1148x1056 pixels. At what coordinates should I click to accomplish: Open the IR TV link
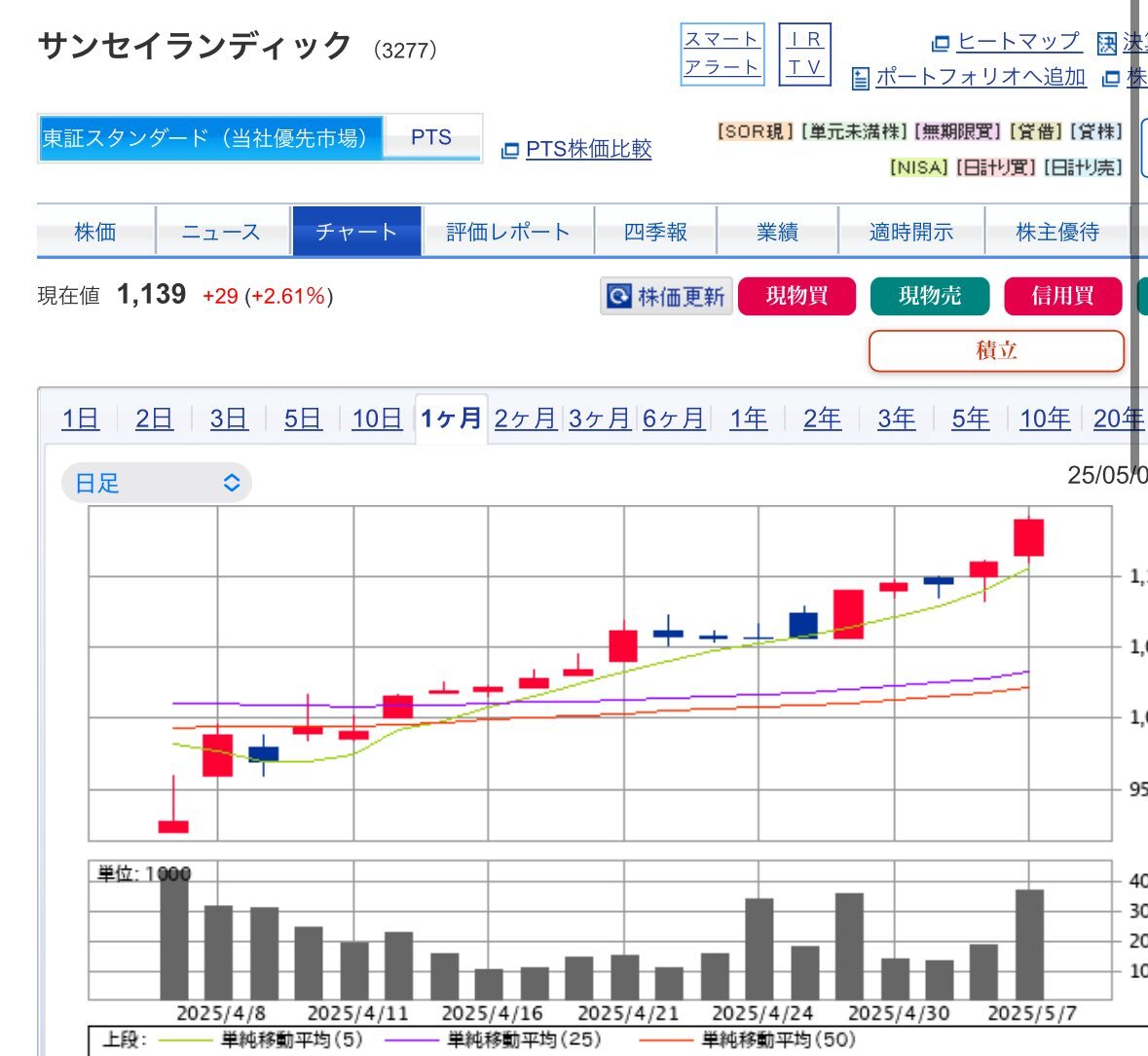tap(804, 55)
